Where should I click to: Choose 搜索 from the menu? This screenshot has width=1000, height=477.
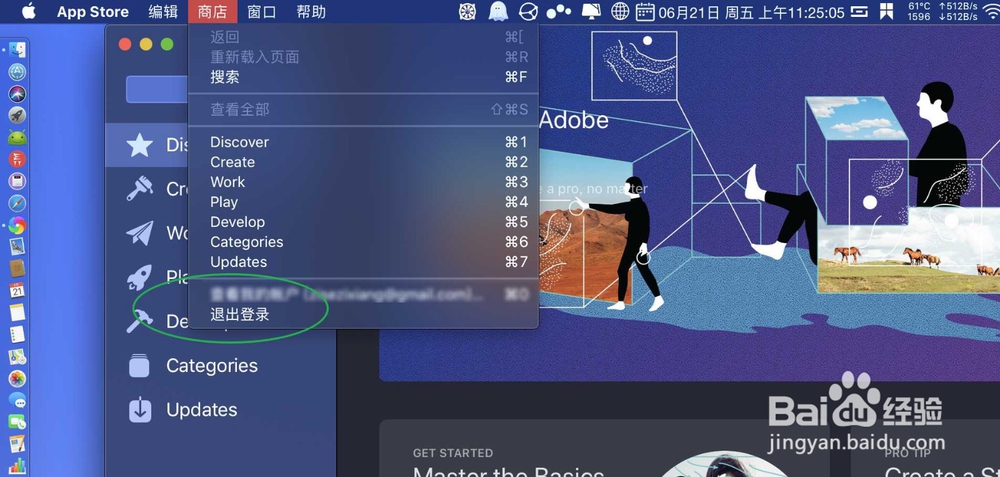click(364, 77)
